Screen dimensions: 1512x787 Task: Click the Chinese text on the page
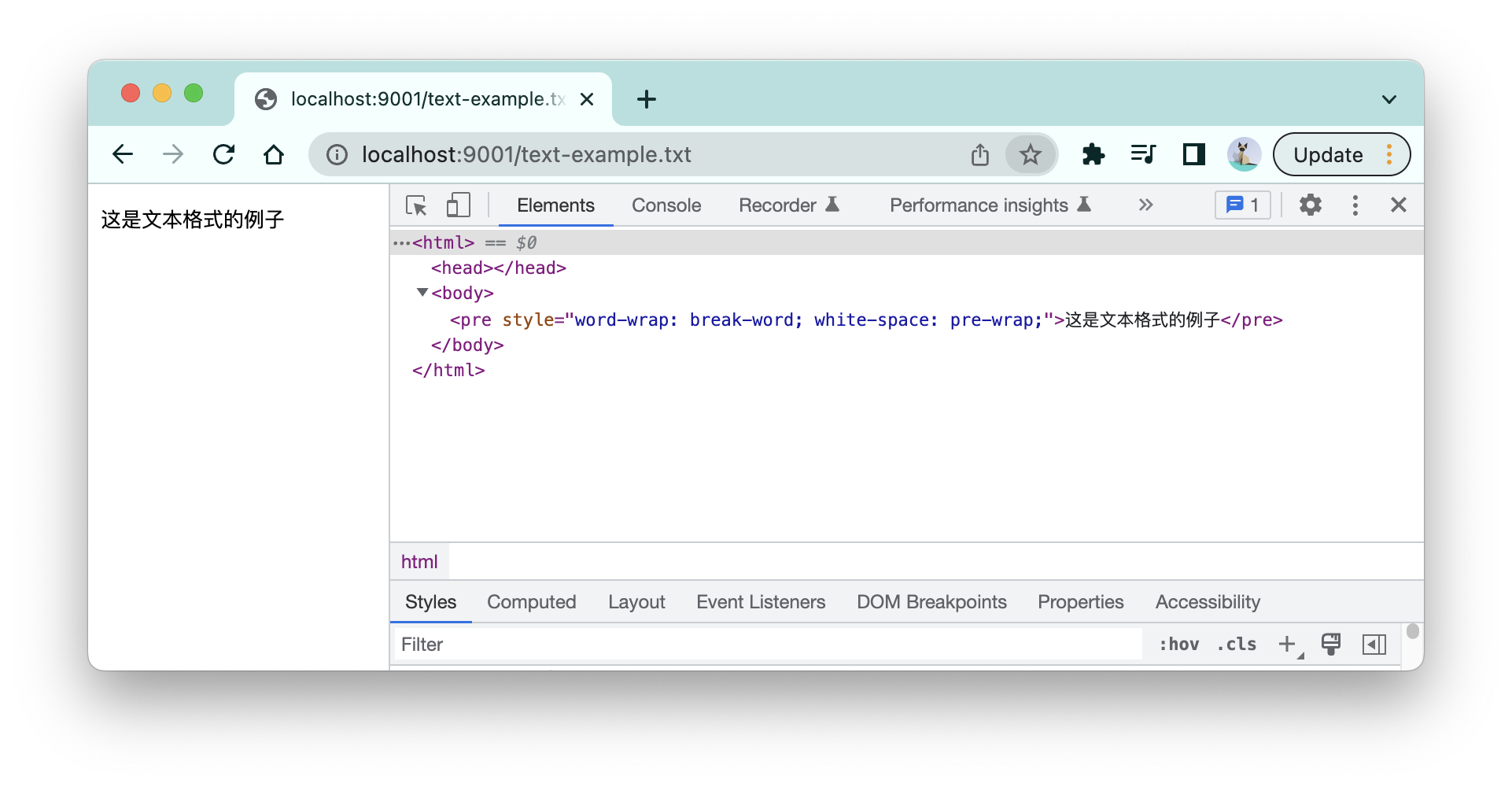tap(192, 220)
